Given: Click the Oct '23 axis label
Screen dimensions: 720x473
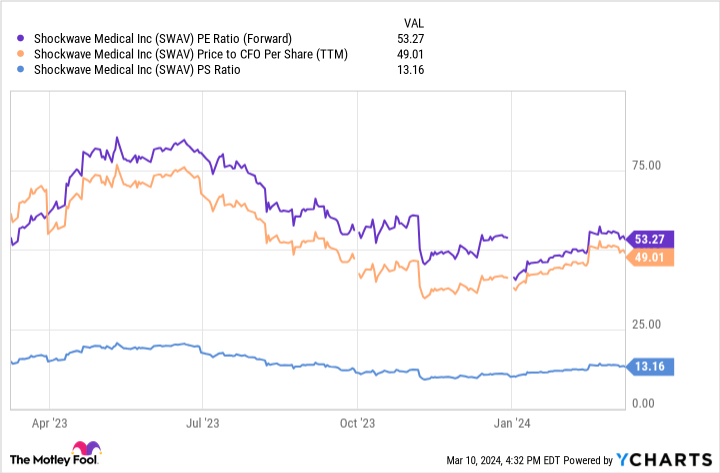Looking at the screenshot, I should point(357,424).
